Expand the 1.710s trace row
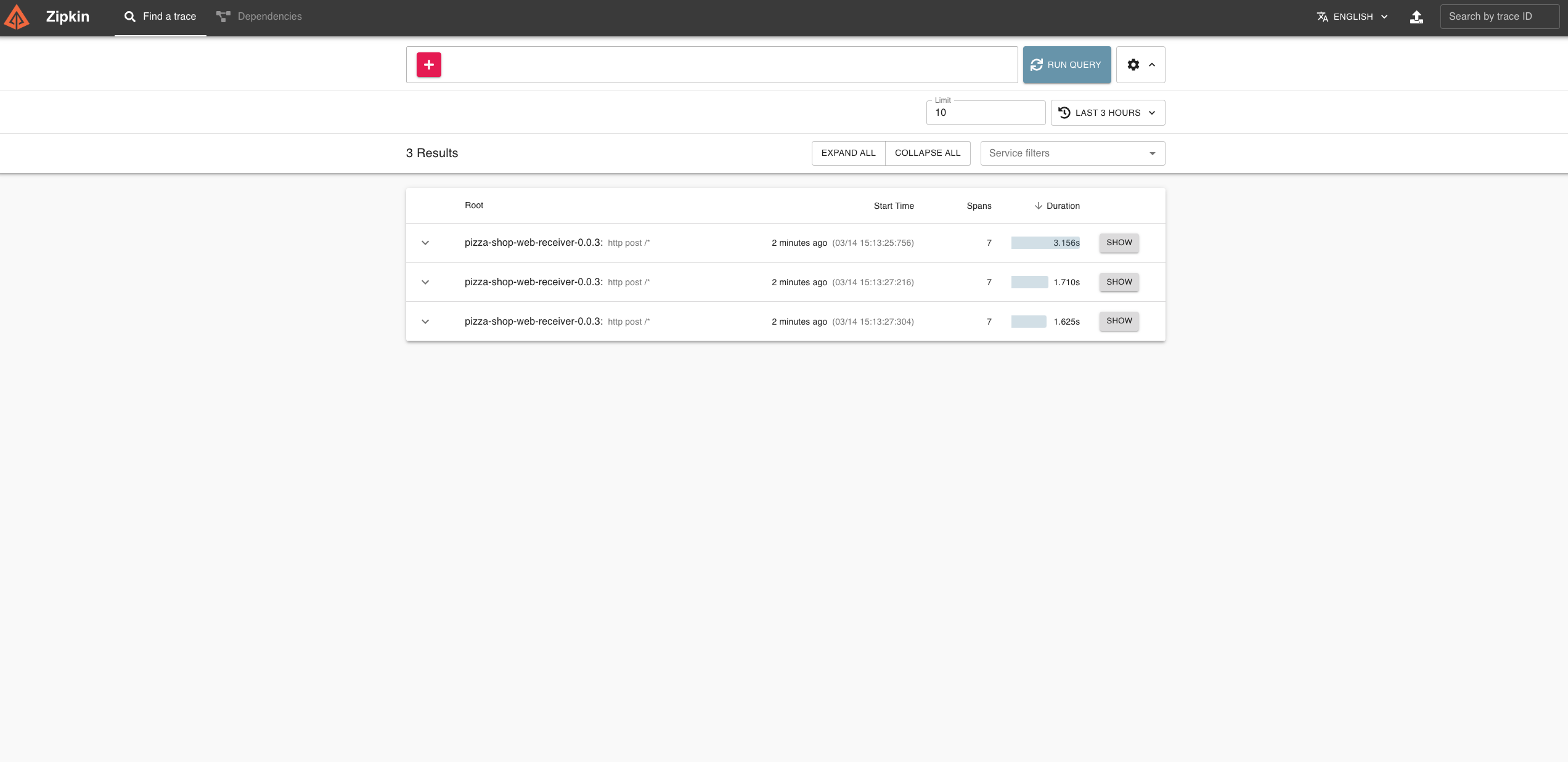Image resolution: width=1568 pixels, height=762 pixels. [425, 282]
